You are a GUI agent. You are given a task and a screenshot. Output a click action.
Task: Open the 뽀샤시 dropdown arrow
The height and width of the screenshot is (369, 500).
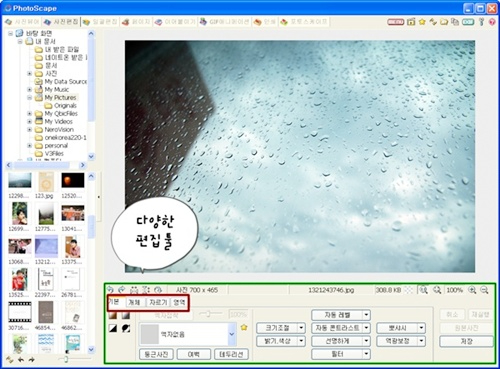click(422, 328)
